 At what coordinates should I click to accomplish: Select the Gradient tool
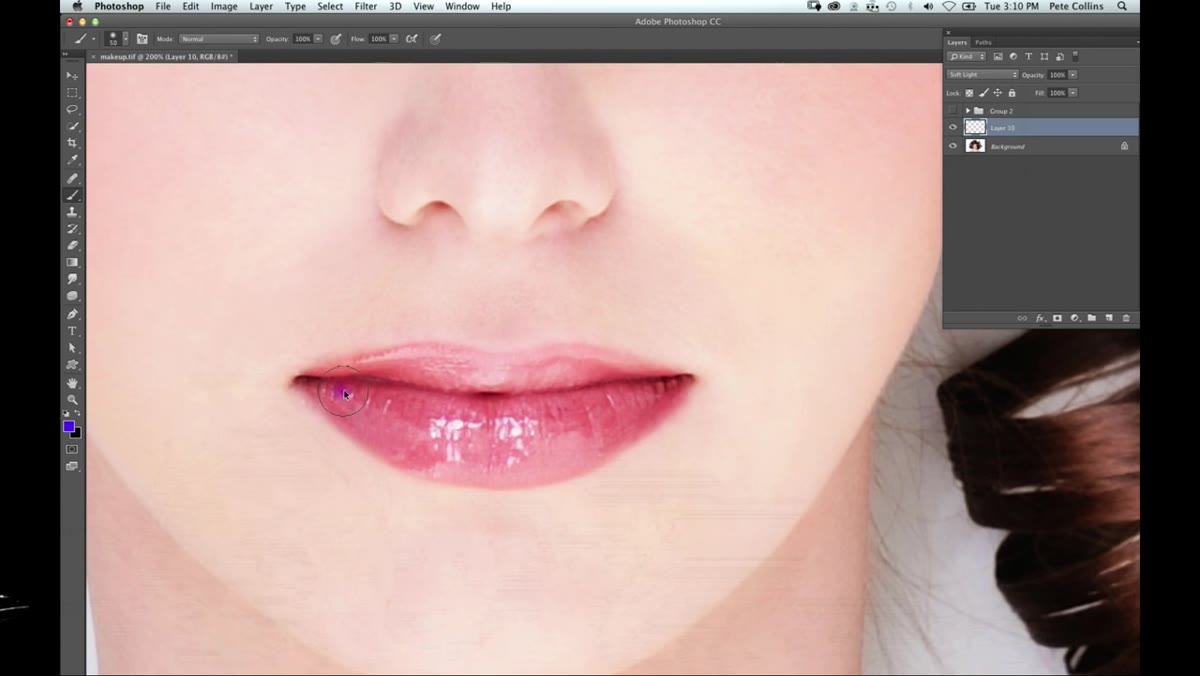[72, 263]
